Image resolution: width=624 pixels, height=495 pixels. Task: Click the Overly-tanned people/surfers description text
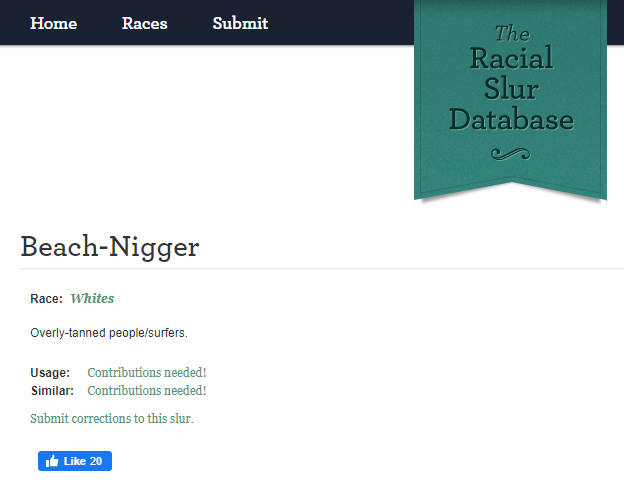point(109,332)
